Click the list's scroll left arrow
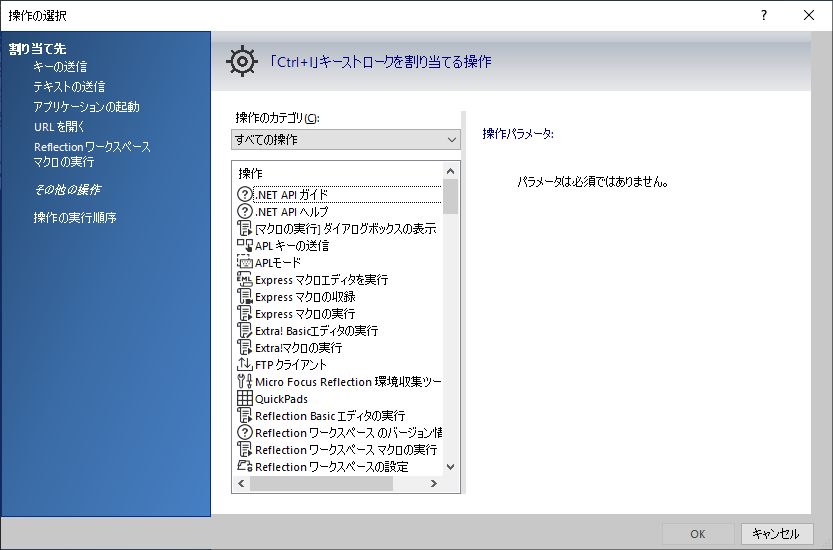The height and width of the screenshot is (550, 833). (x=241, y=483)
